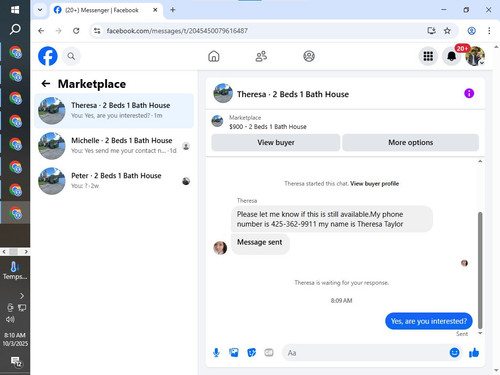Go back using the Marketplace back arrow
The height and width of the screenshot is (375, 500).
[x=46, y=84]
